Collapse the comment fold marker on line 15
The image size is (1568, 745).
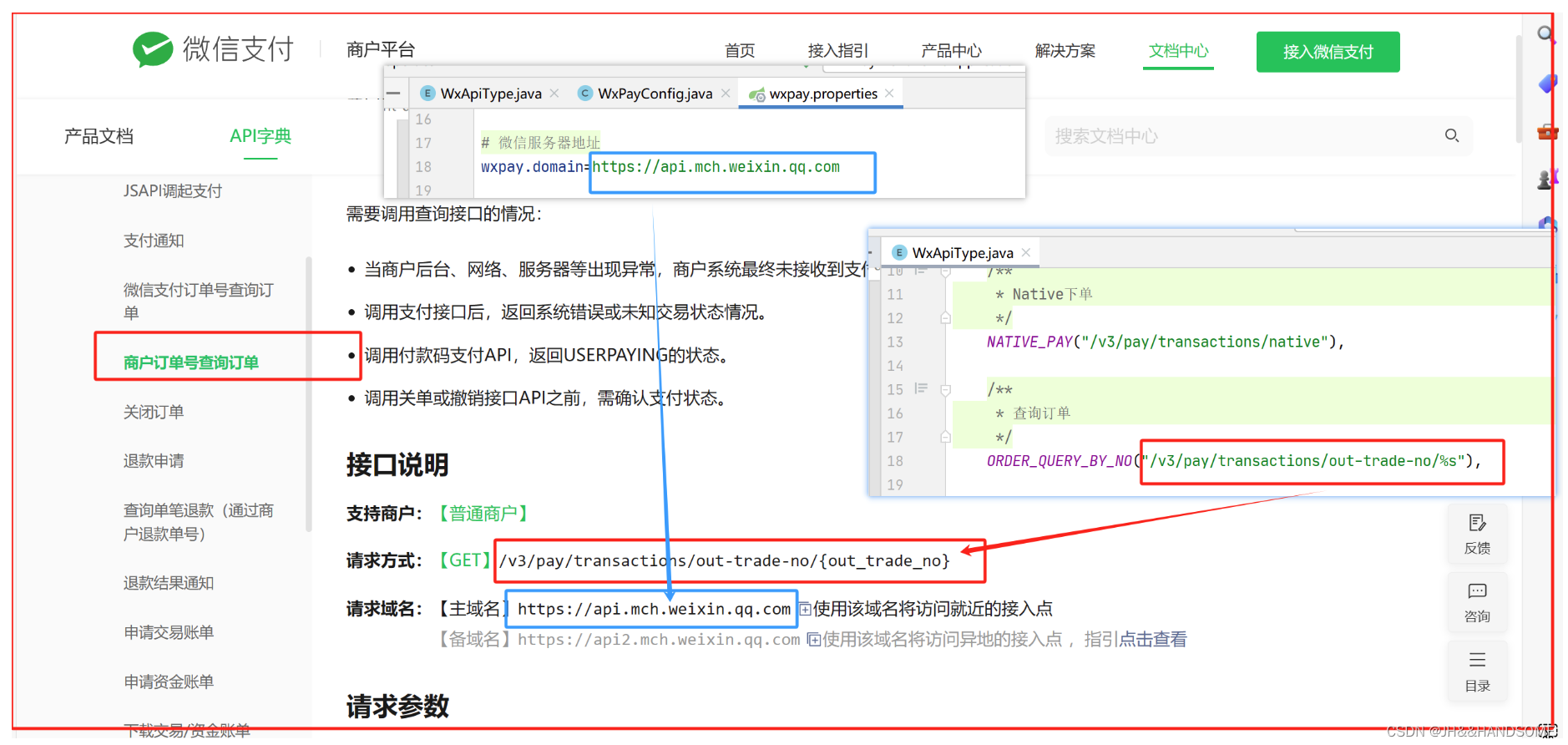pos(945,389)
